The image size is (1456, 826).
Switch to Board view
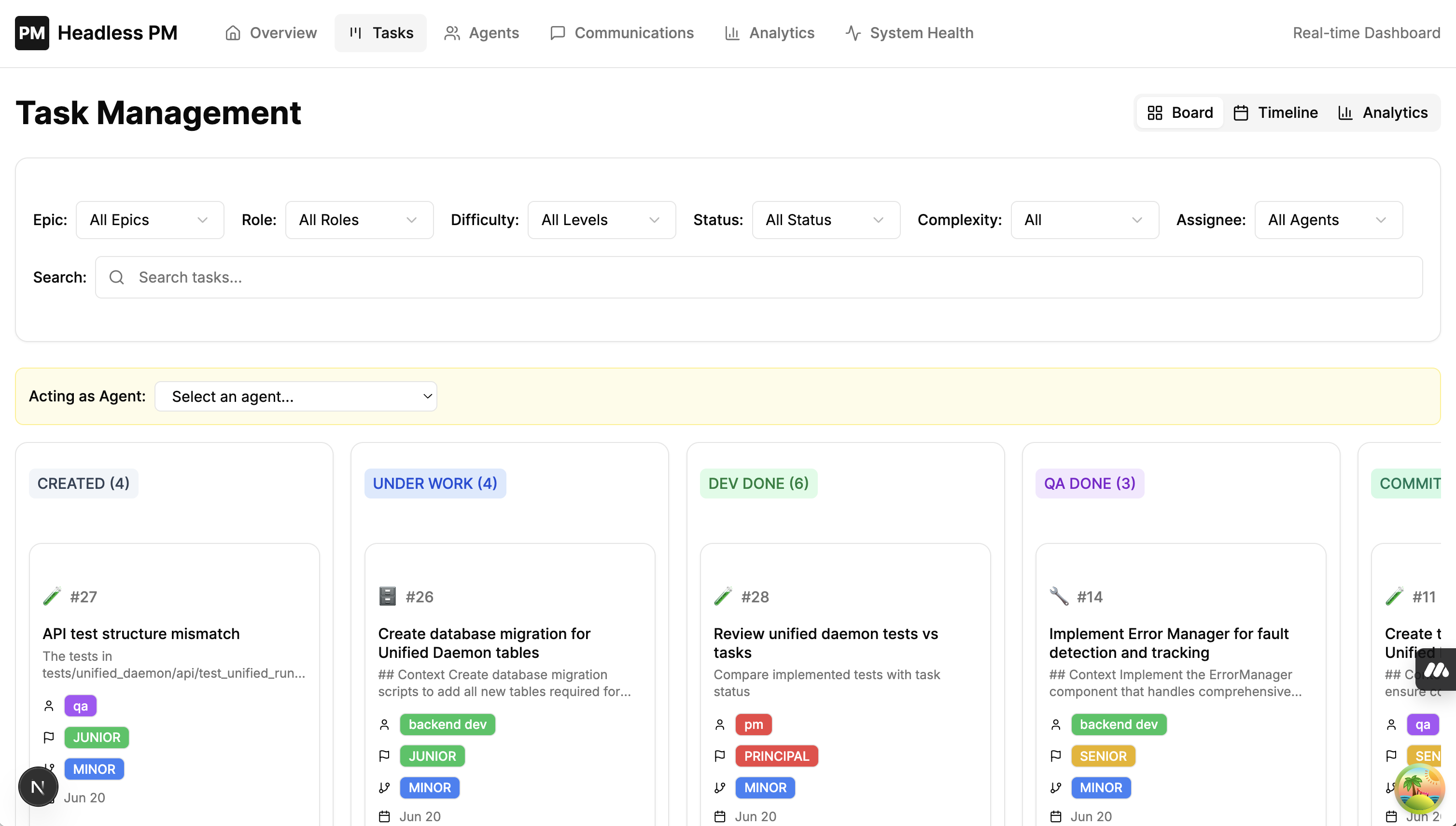1180,113
